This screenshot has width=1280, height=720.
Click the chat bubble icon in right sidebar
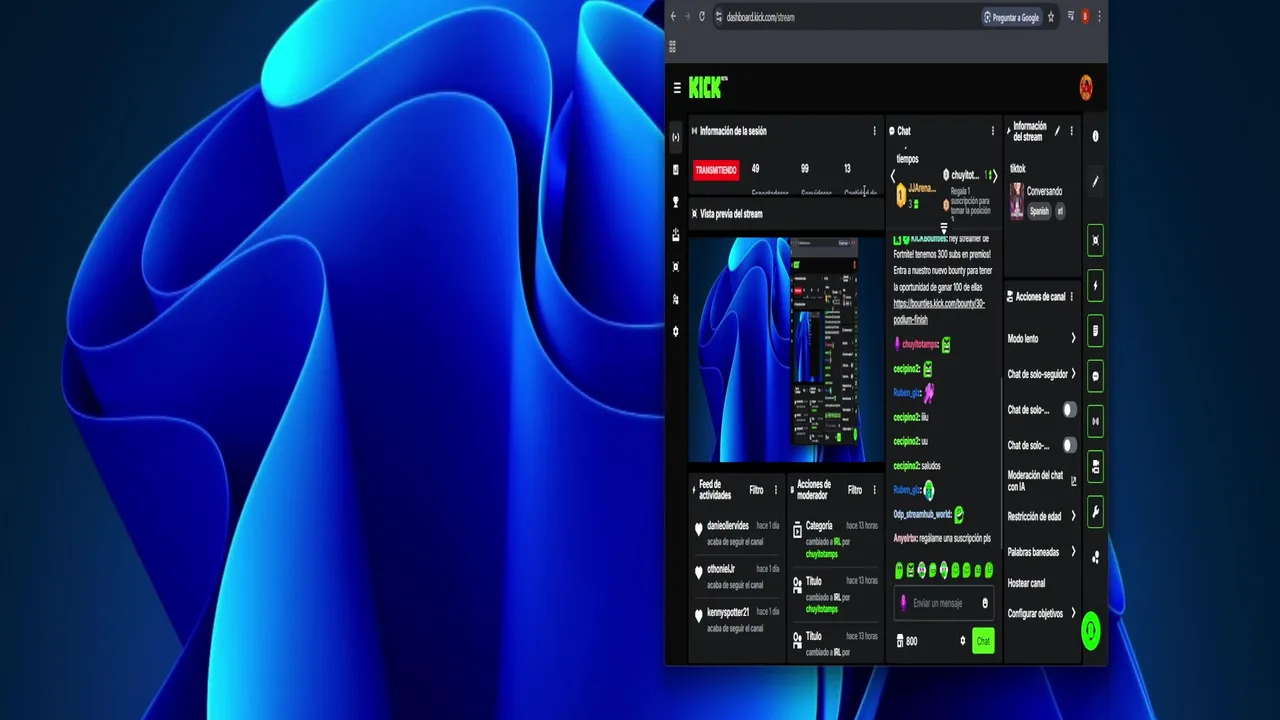click(x=1095, y=376)
